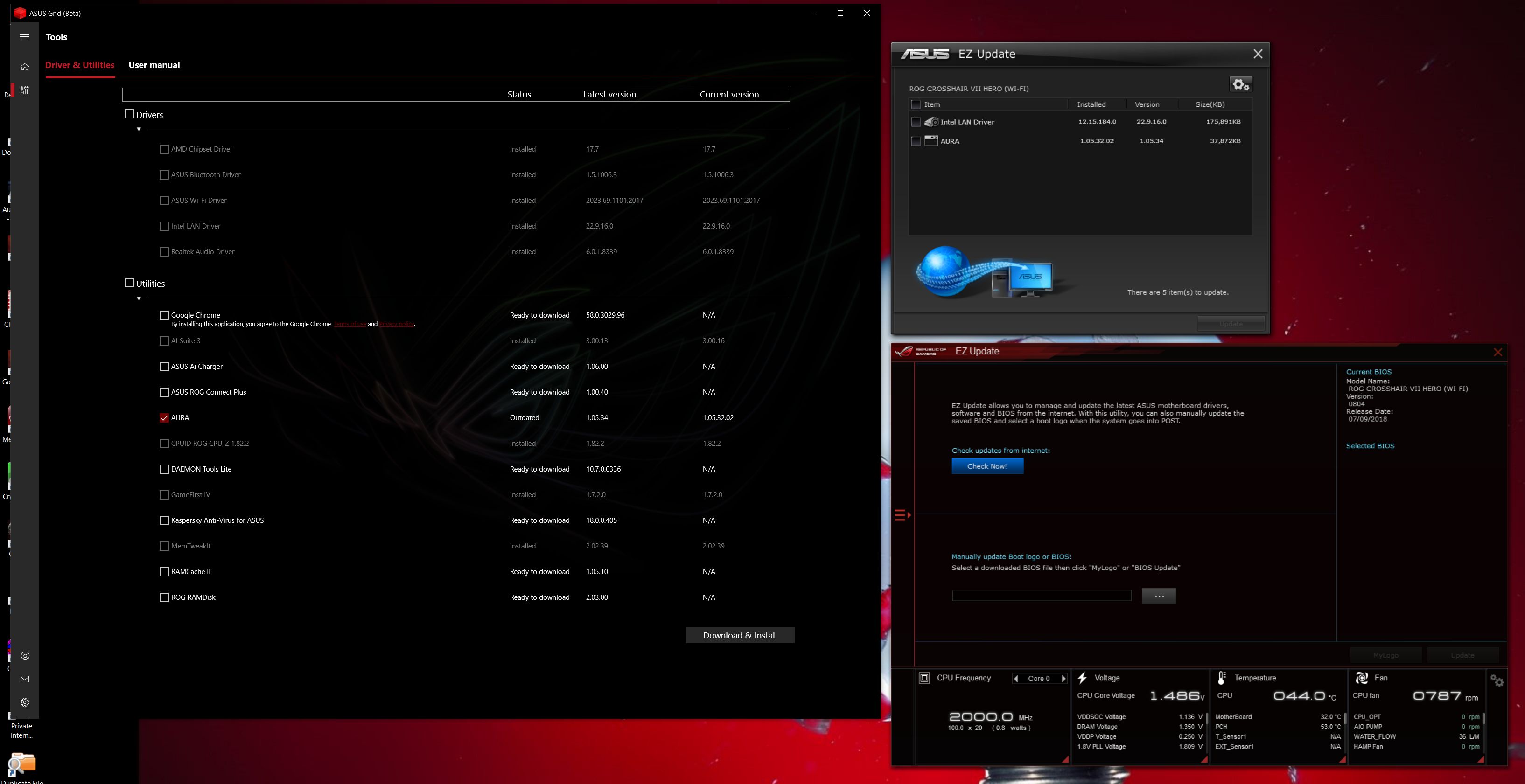
Task: Switch to the User manual tab
Action: (x=154, y=65)
